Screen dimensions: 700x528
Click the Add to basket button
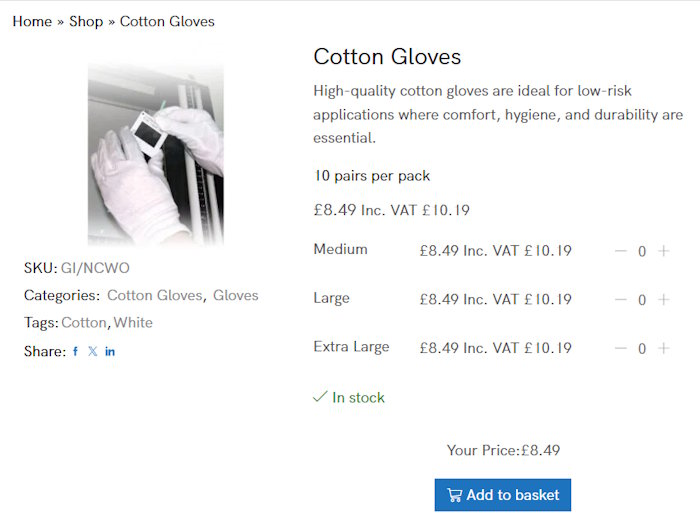point(503,495)
